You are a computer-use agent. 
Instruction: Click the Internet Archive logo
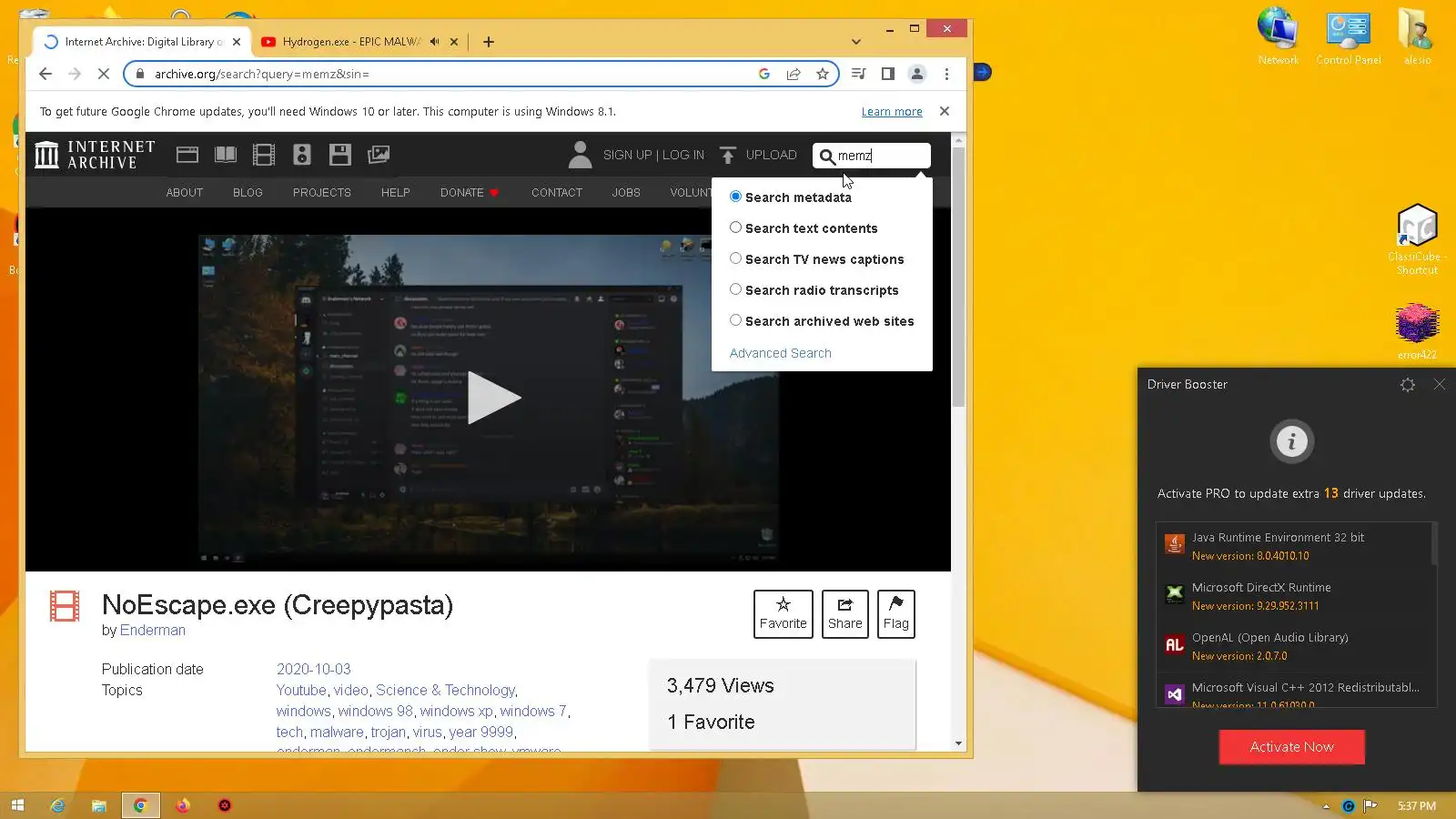95,155
